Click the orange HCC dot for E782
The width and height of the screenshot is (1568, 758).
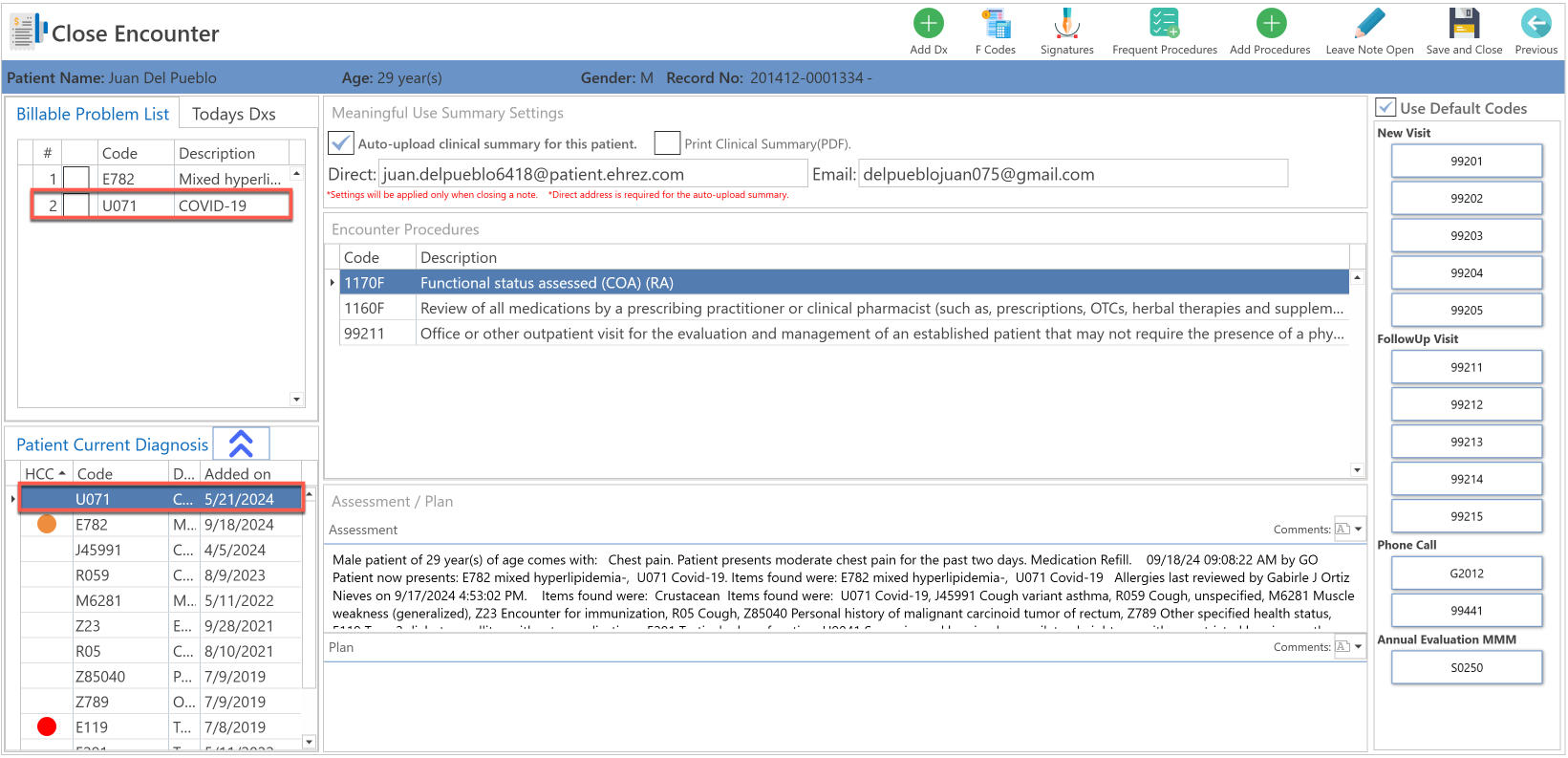coord(47,524)
